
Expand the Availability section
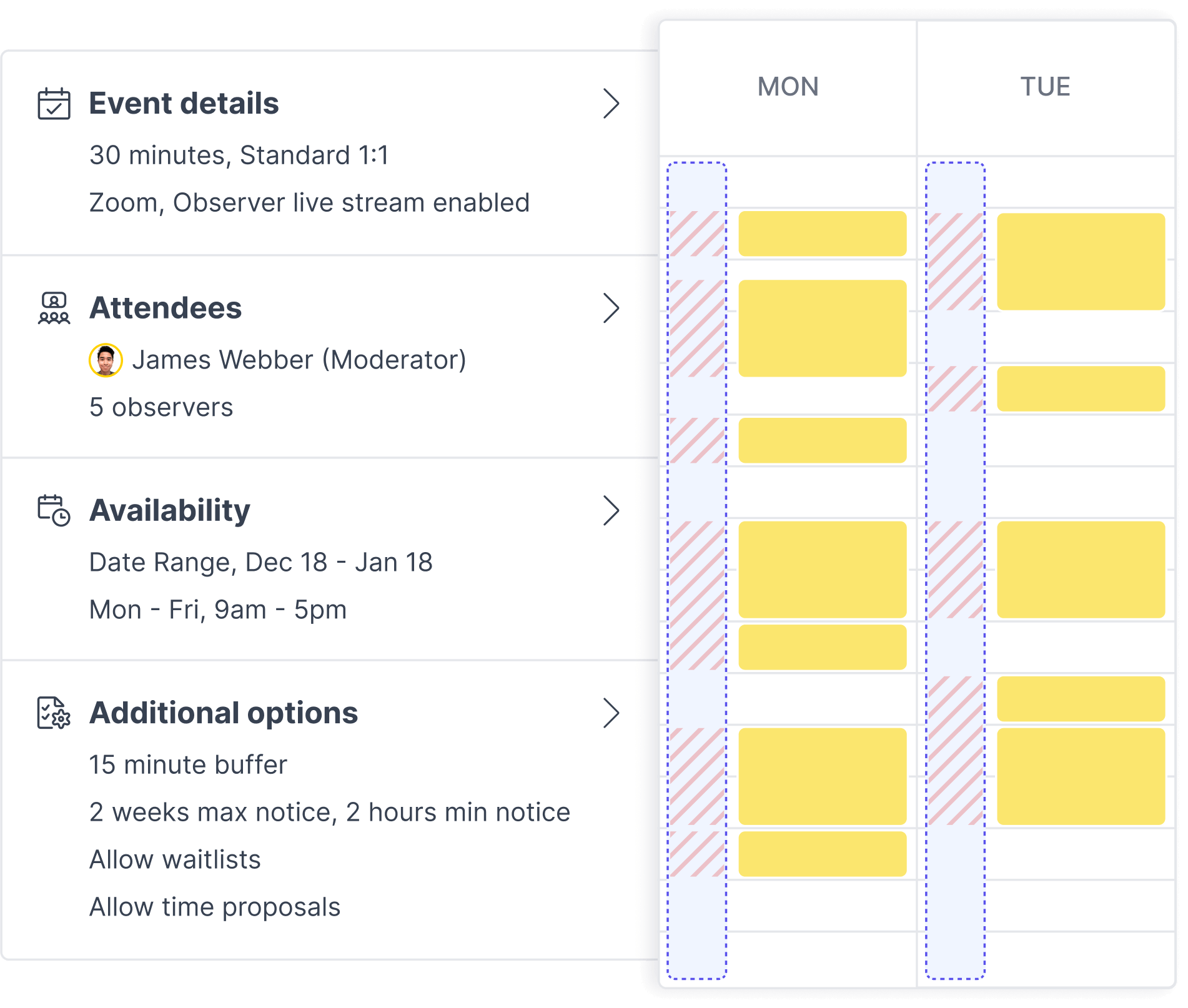point(612,509)
